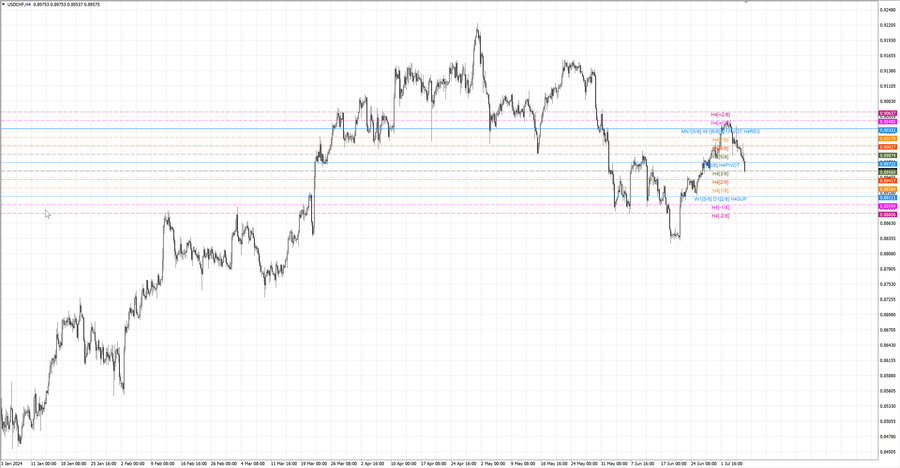Click the H4[1/8] orange level label
900x468 pixels.
720,191
